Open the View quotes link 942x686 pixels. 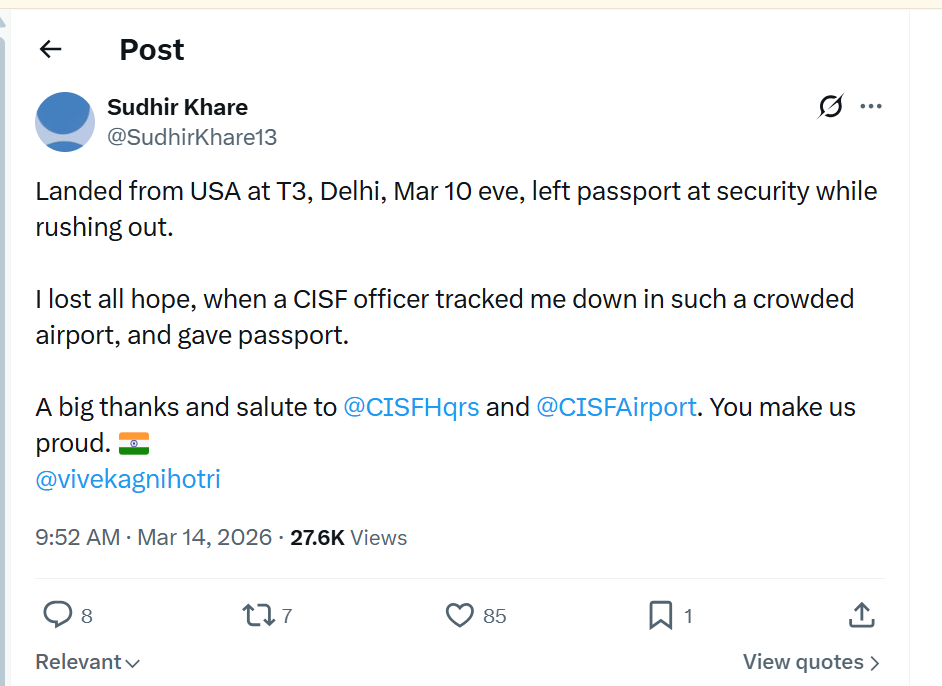click(811, 662)
